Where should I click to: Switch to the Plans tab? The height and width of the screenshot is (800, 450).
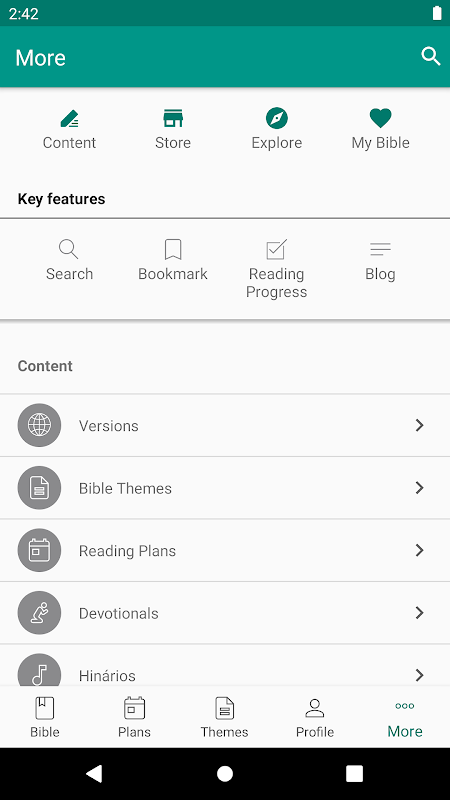point(135,717)
